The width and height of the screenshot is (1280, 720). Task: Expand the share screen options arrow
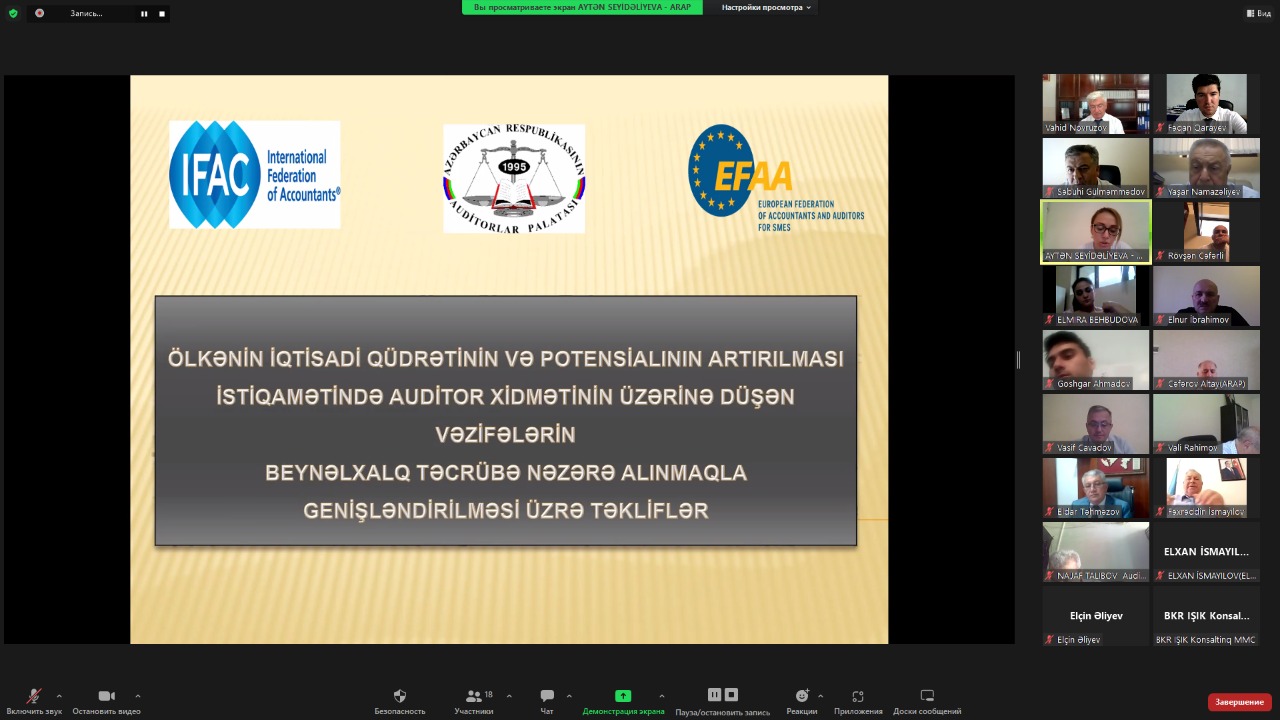click(x=661, y=696)
